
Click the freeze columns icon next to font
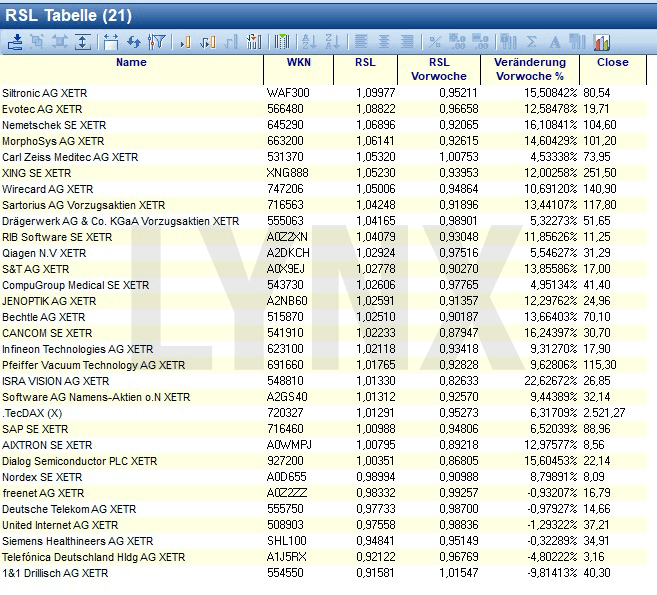click(x=577, y=42)
